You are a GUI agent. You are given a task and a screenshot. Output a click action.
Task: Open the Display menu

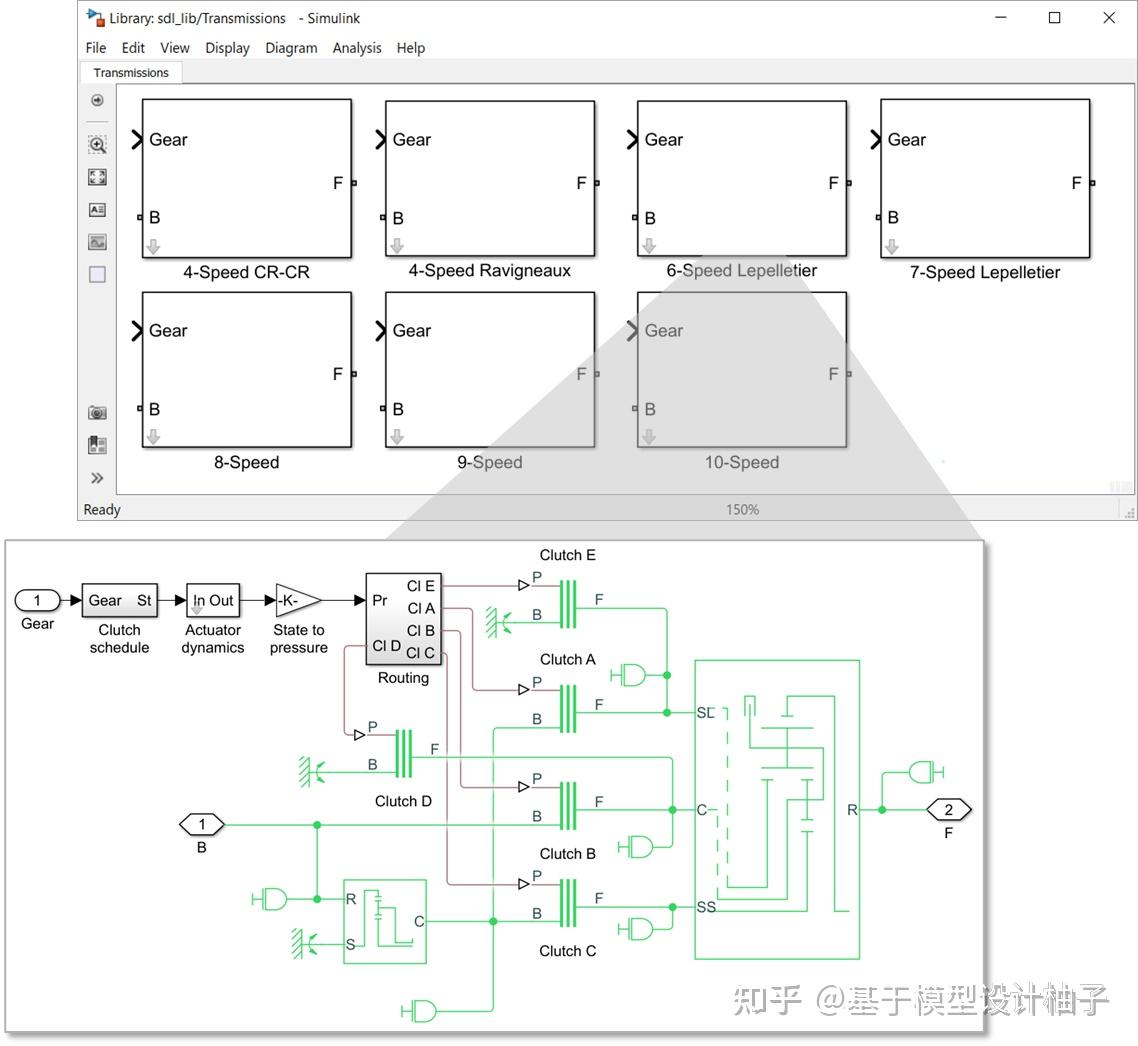(227, 47)
